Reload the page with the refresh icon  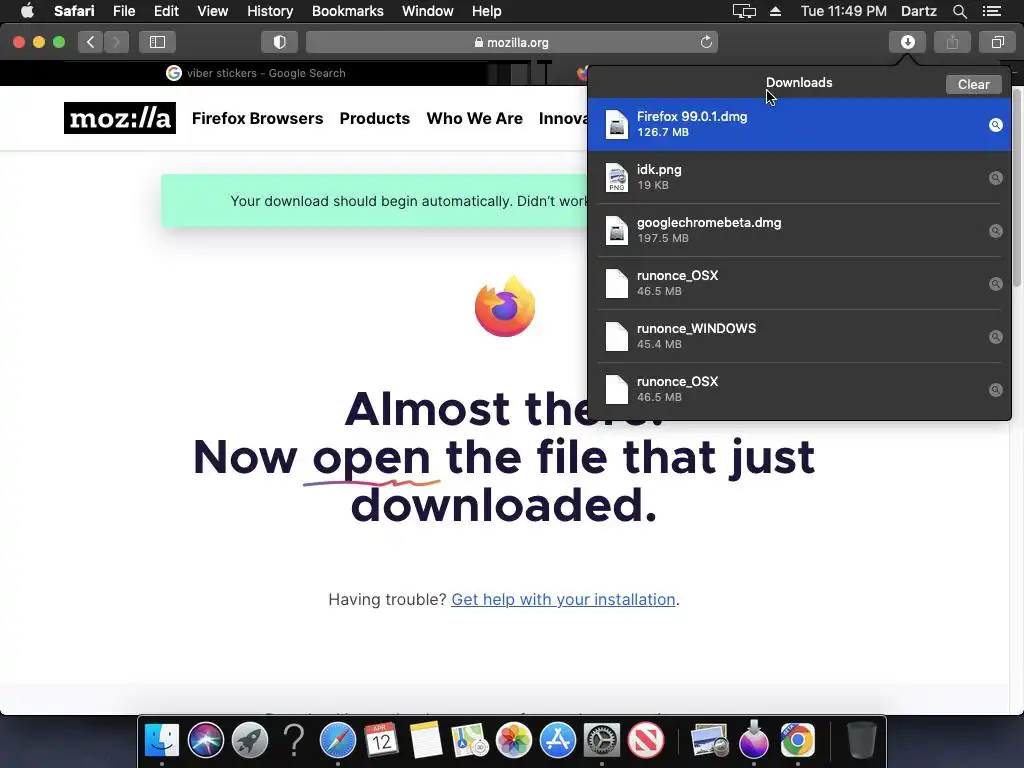(706, 42)
